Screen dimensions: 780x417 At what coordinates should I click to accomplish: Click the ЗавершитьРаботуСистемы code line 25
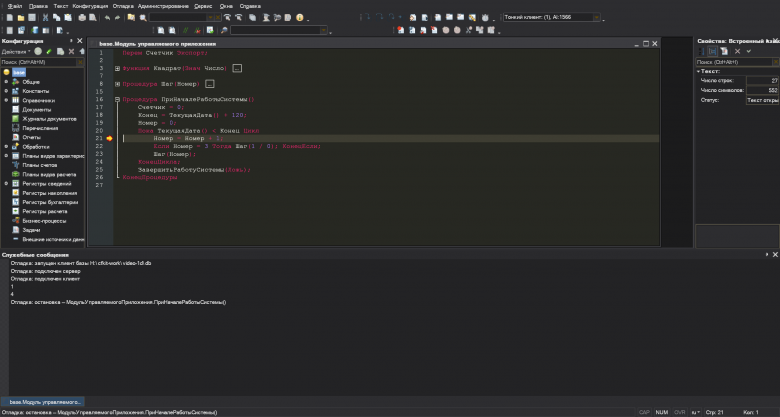pos(194,170)
